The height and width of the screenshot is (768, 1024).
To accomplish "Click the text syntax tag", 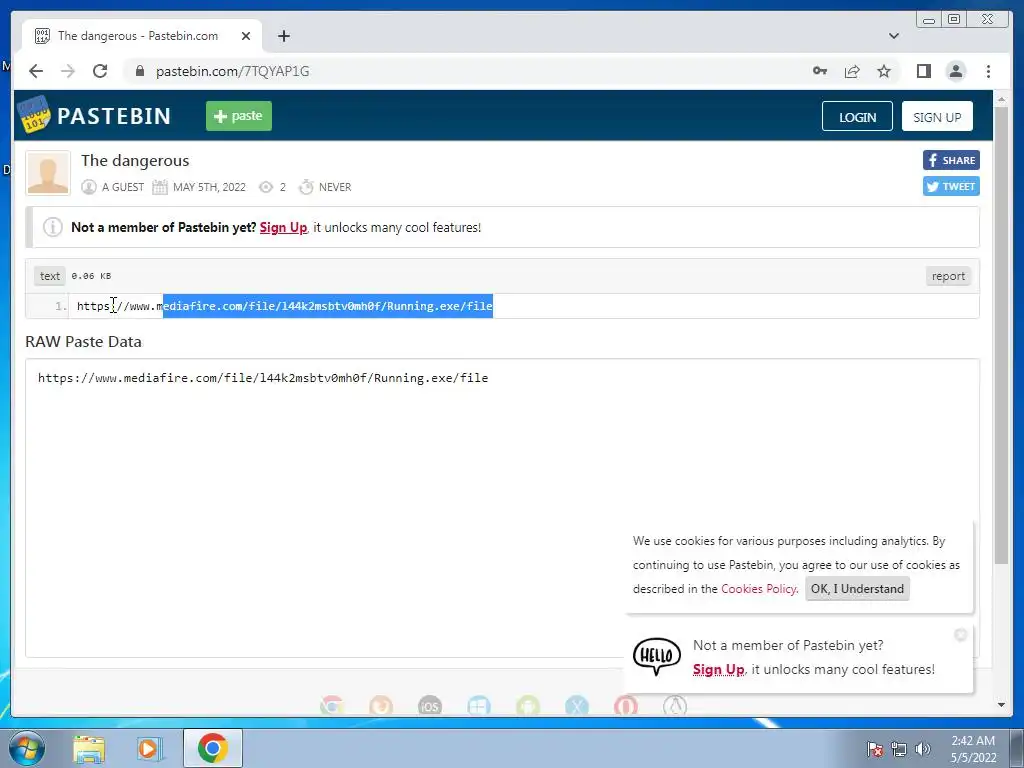I will (50, 276).
